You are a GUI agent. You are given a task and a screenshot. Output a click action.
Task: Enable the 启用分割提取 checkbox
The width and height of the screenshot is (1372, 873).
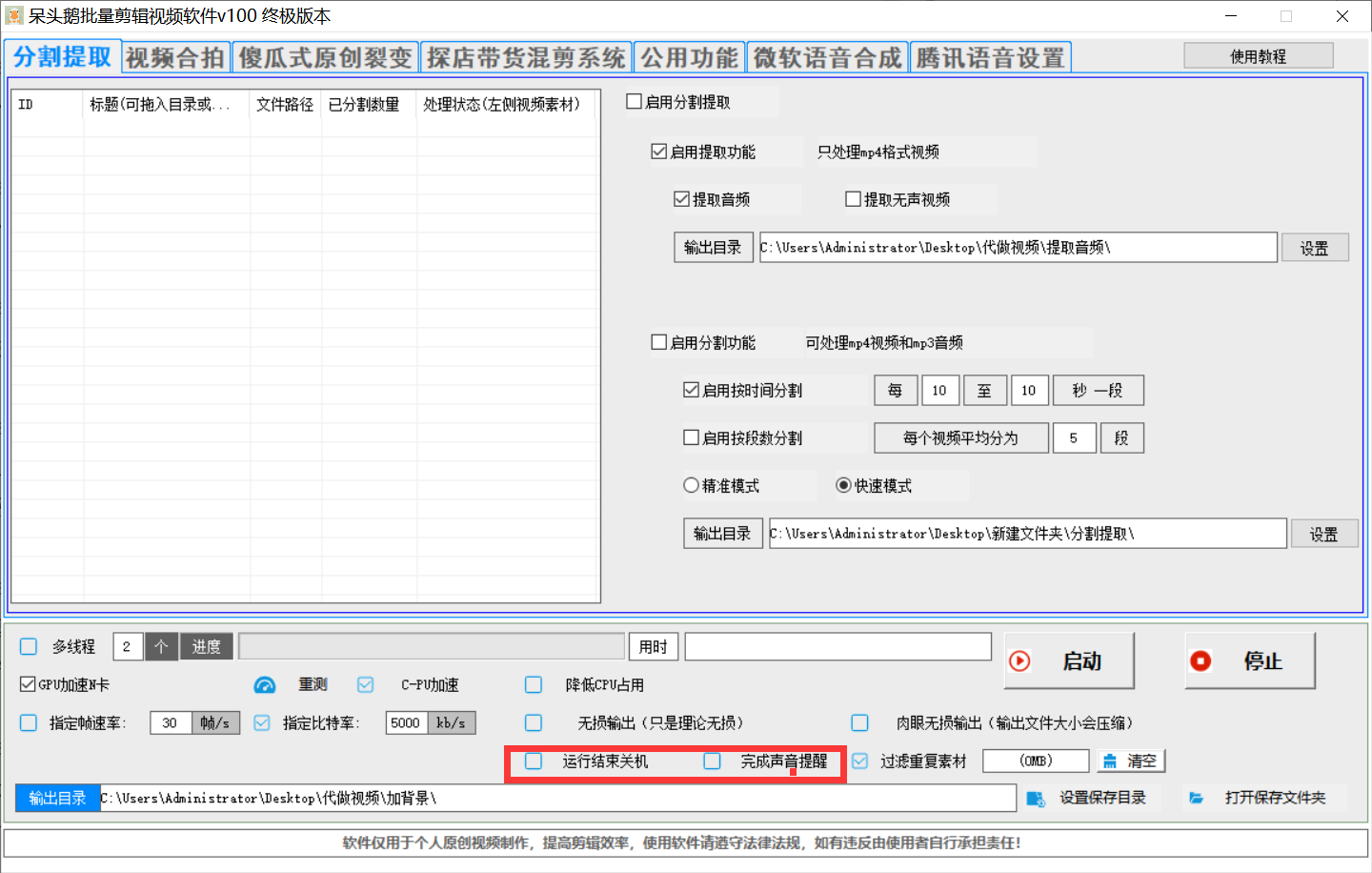point(634,101)
